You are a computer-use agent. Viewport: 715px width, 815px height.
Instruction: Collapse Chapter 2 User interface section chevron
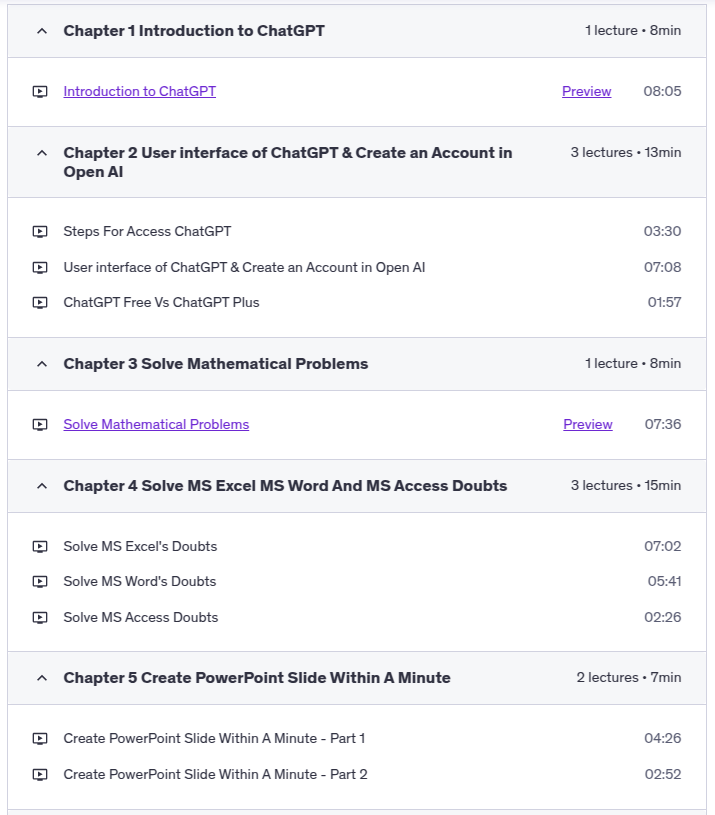[41, 153]
